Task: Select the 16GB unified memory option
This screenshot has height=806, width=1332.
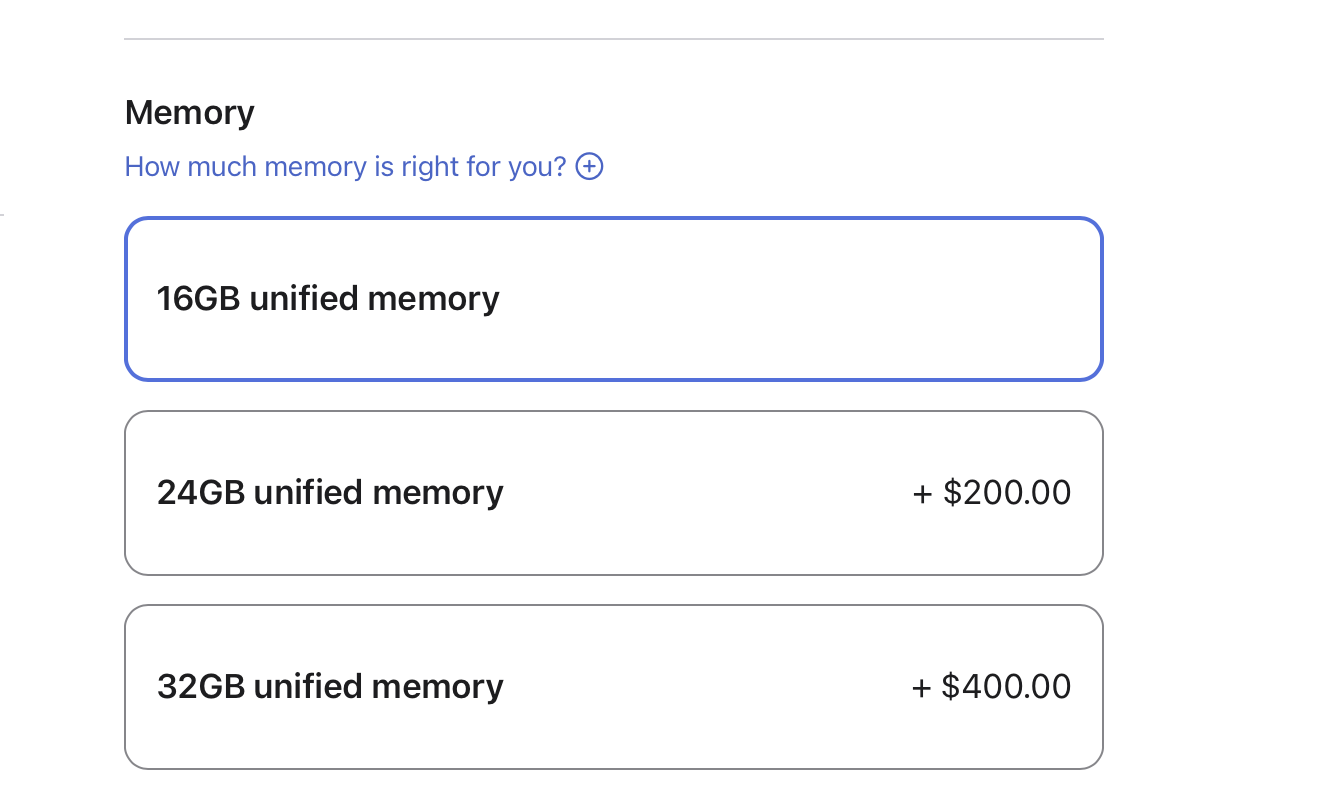Action: click(613, 299)
